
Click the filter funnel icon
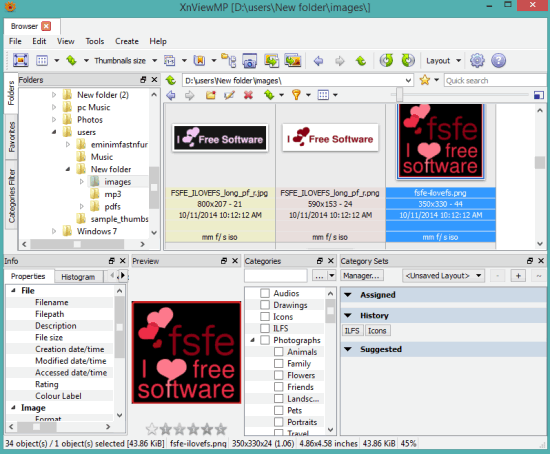(x=296, y=95)
